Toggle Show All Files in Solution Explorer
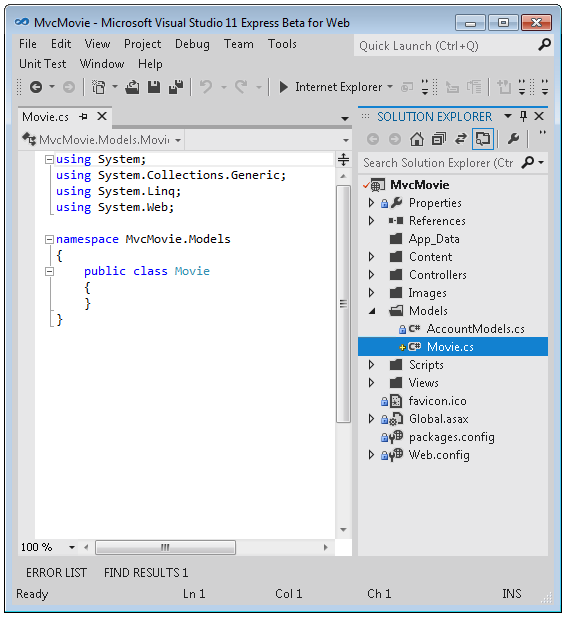The image size is (562, 619). [x=483, y=139]
